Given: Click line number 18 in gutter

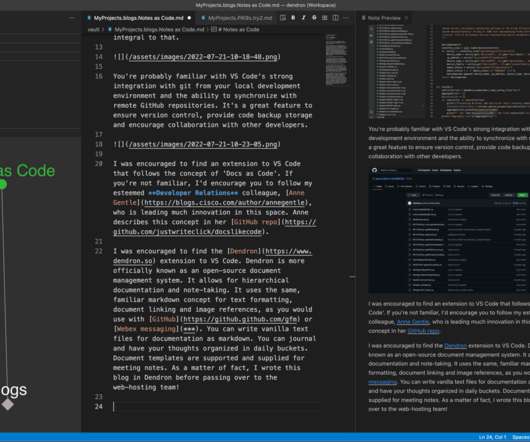Looking at the screenshot, I should (x=99, y=144).
